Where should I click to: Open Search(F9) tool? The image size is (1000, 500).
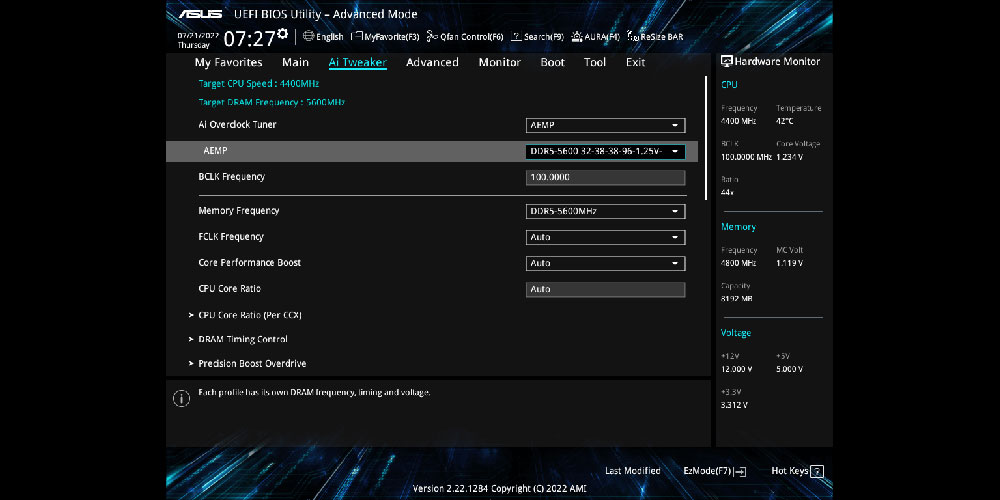click(x=537, y=37)
